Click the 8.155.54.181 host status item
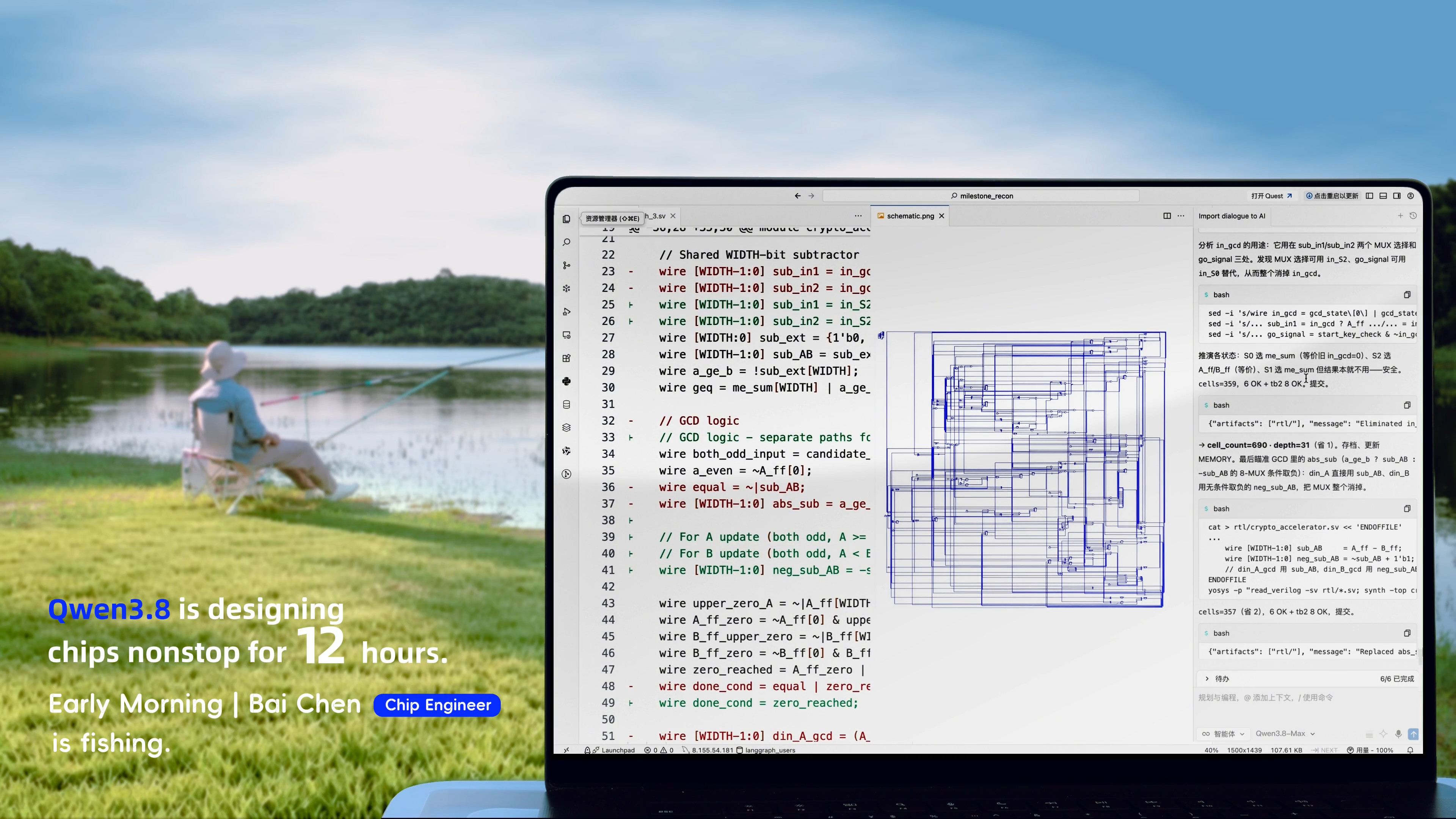 click(x=708, y=750)
